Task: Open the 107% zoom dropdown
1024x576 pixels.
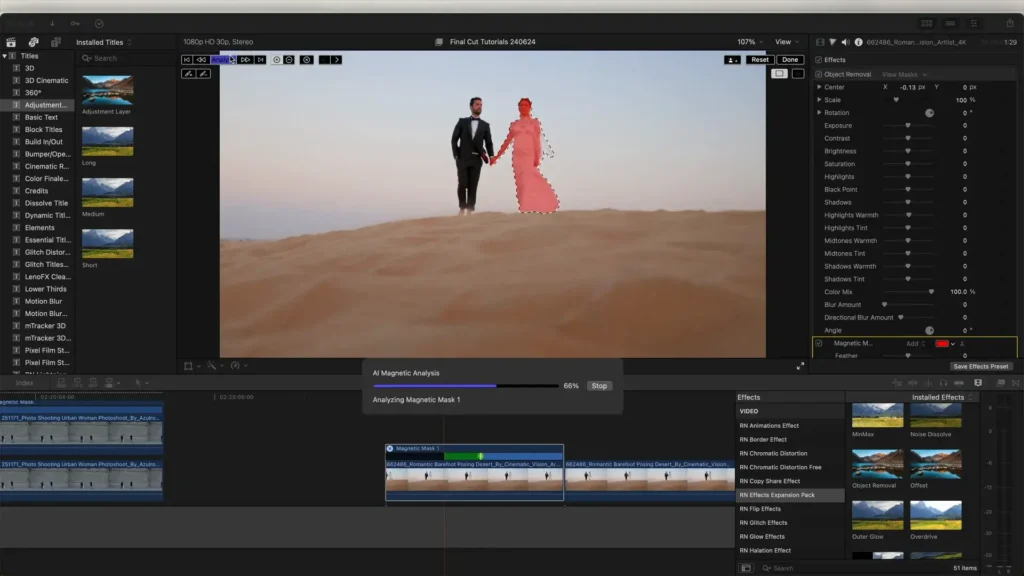Action: 750,42
